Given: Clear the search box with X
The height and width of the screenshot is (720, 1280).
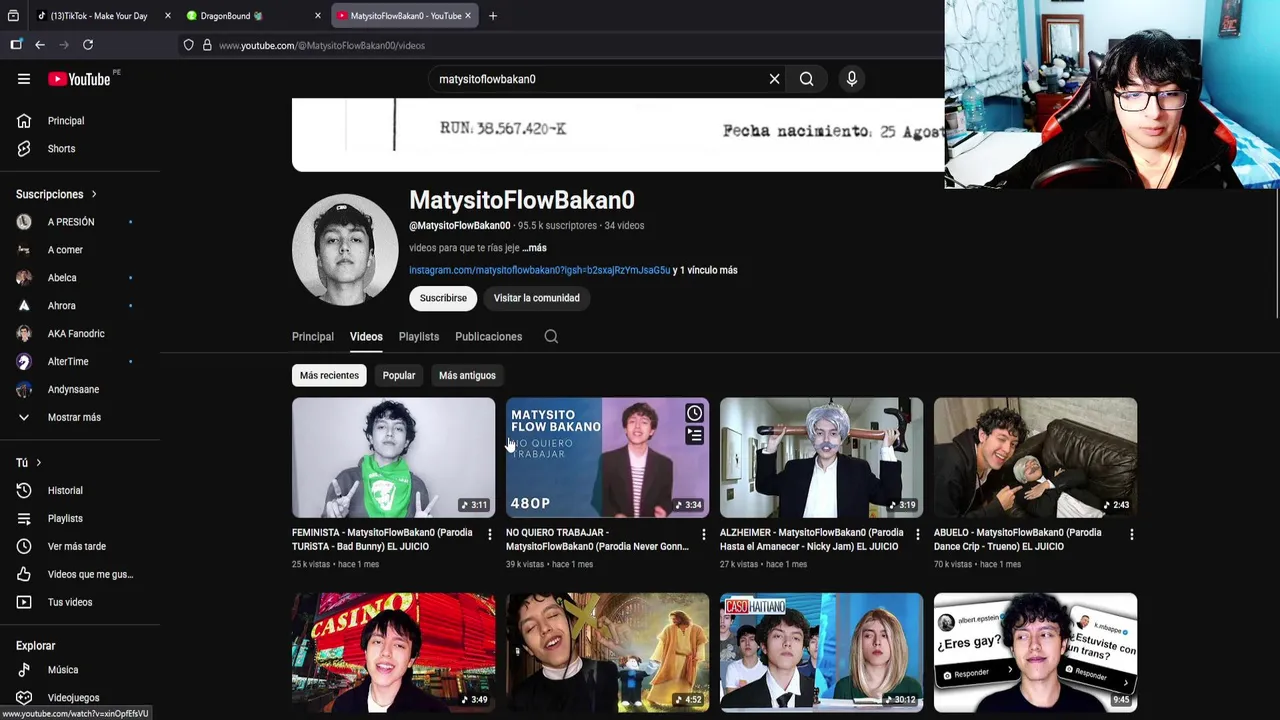Looking at the screenshot, I should [774, 79].
